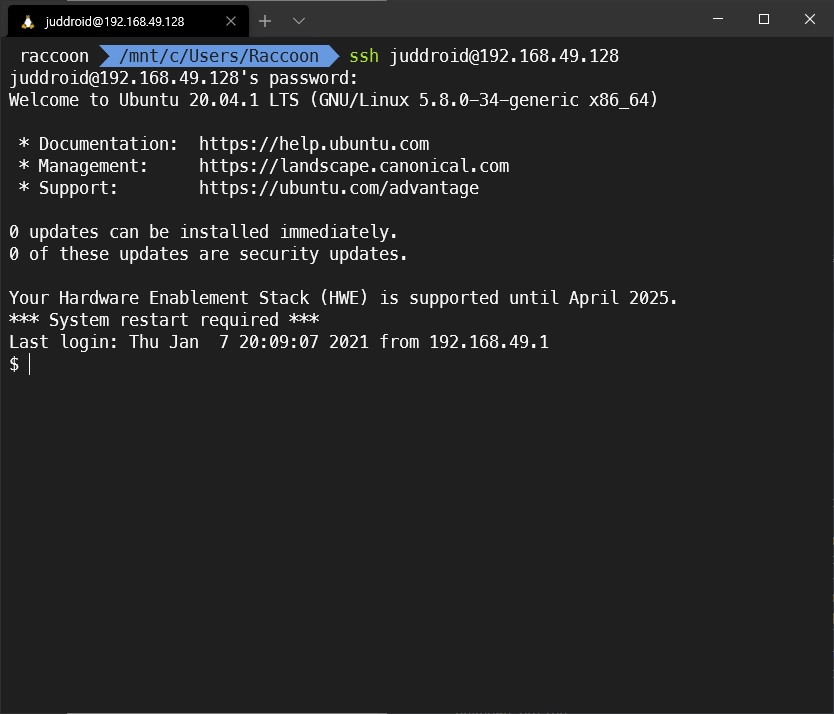The image size is (834, 714).
Task: Click the Welcome to Ubuntu 20.04.1 line
Action: (x=333, y=100)
